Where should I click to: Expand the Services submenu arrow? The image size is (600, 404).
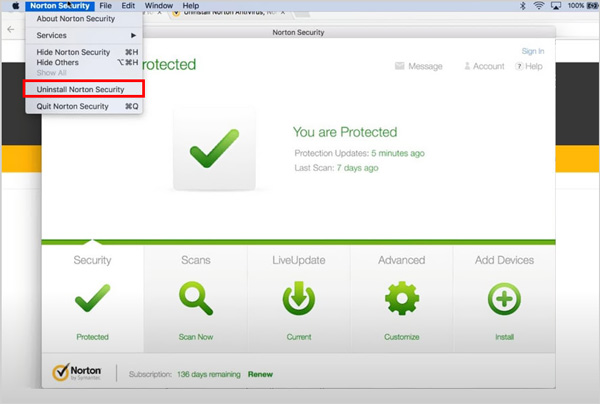pyautogui.click(x=133, y=35)
